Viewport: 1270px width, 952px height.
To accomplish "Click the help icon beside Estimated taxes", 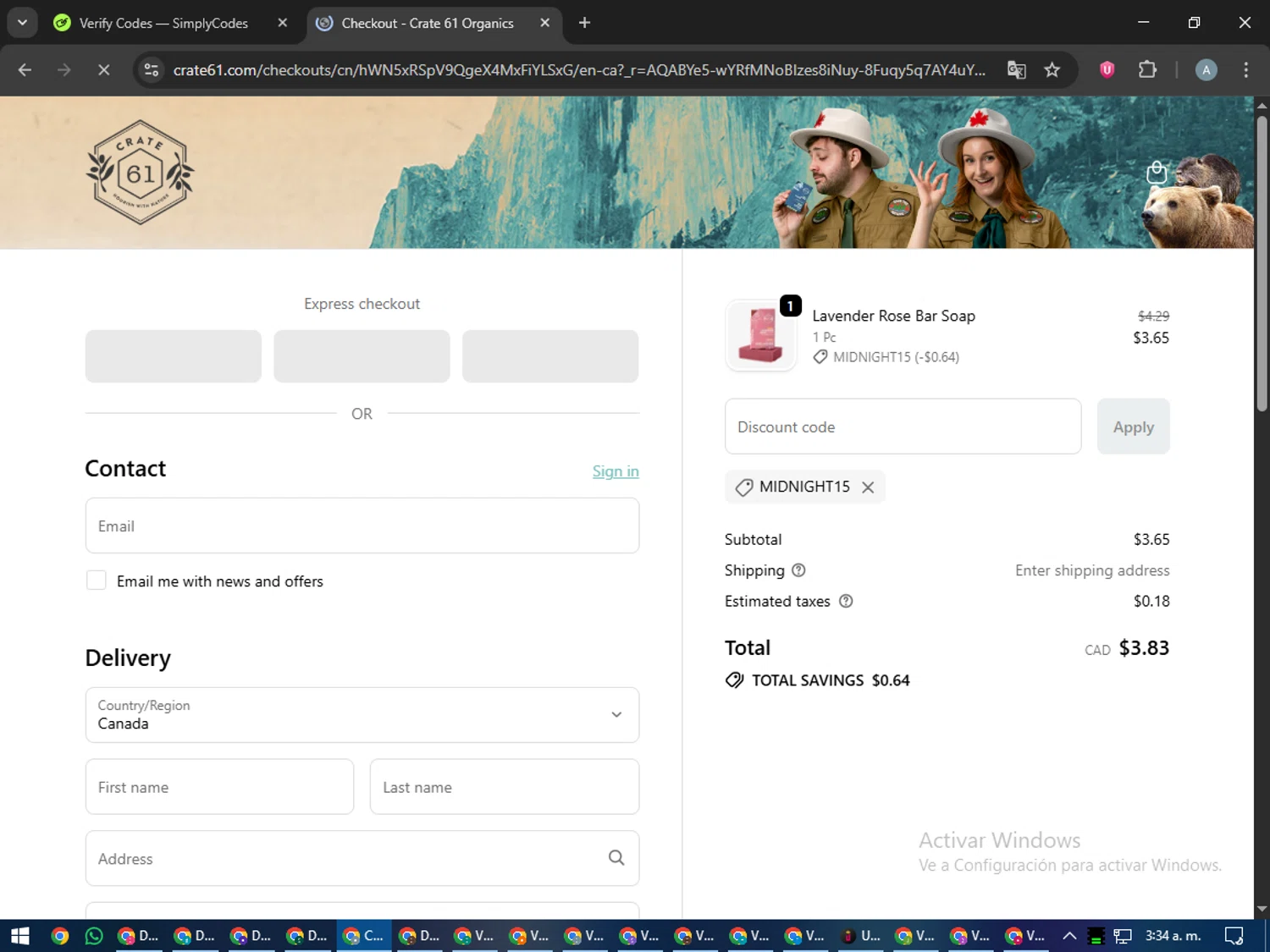I will (x=846, y=602).
